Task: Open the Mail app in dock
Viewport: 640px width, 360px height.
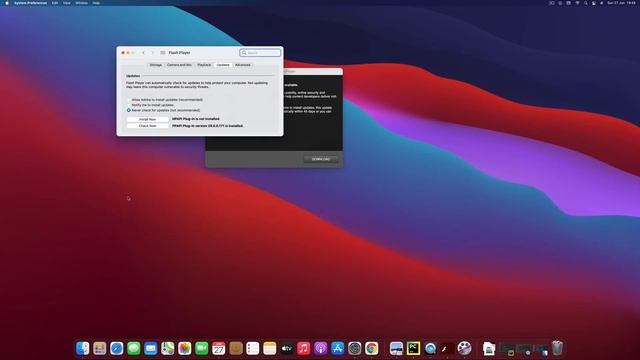Action: (x=151, y=348)
